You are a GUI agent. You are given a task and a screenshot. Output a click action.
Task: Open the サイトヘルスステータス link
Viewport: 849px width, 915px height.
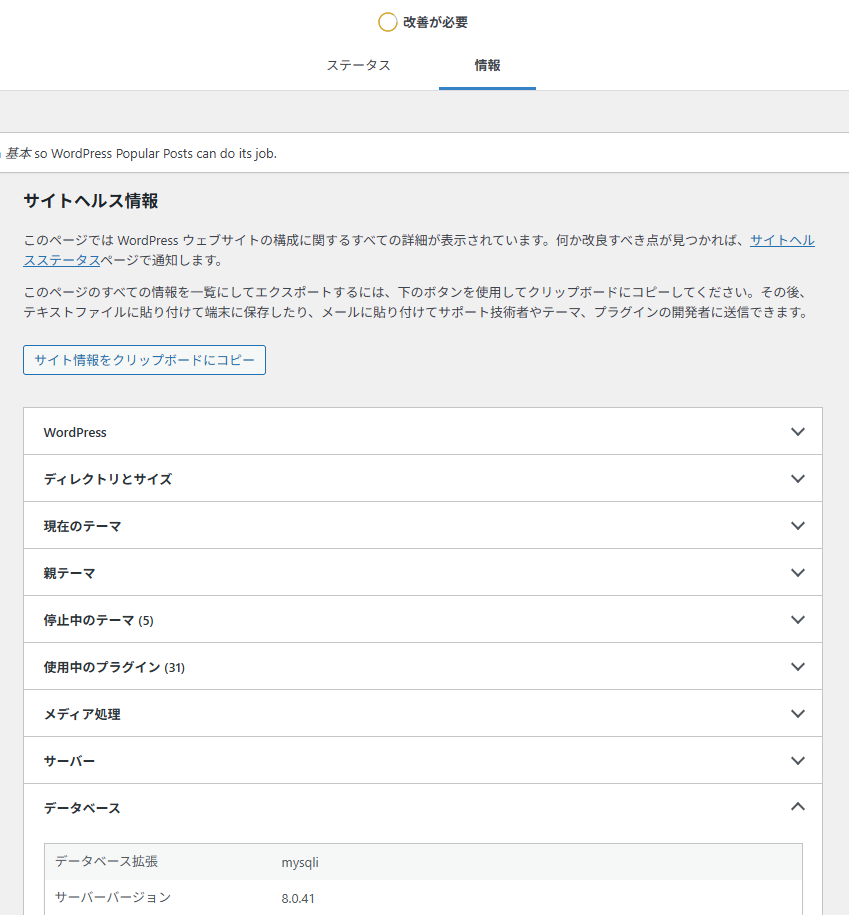pos(782,240)
